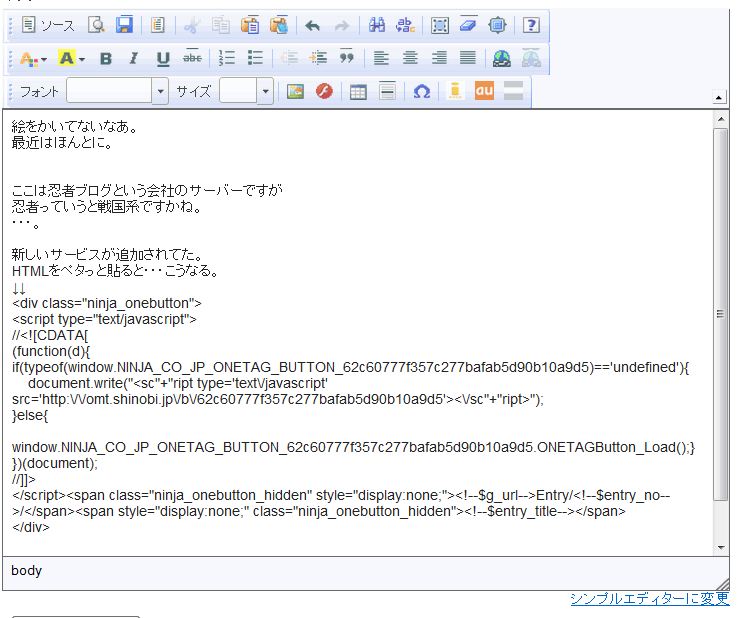Viewport: 739px width, 618px height.
Task: Undo the last edit with the back arrow
Action: pos(312,25)
